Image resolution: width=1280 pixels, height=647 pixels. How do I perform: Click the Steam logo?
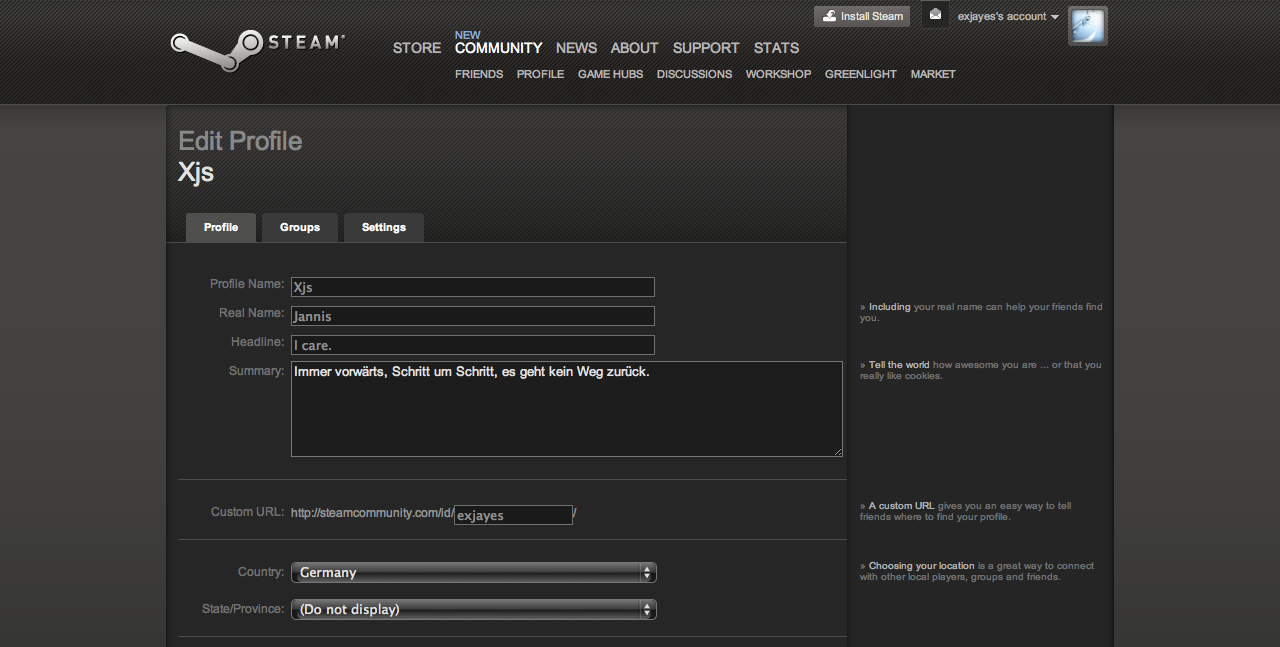(x=257, y=50)
